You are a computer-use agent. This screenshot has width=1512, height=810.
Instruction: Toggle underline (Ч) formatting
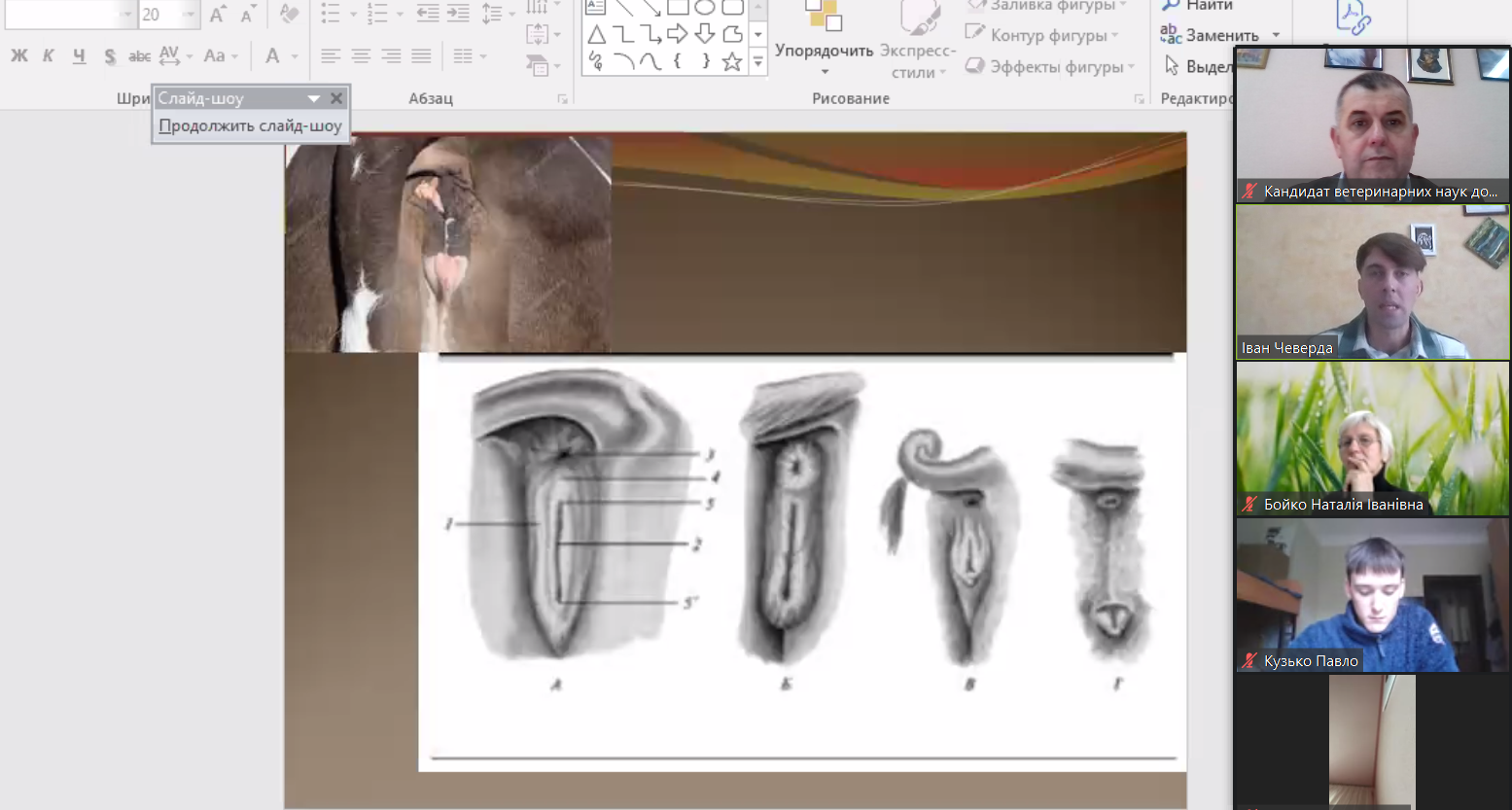[x=79, y=56]
